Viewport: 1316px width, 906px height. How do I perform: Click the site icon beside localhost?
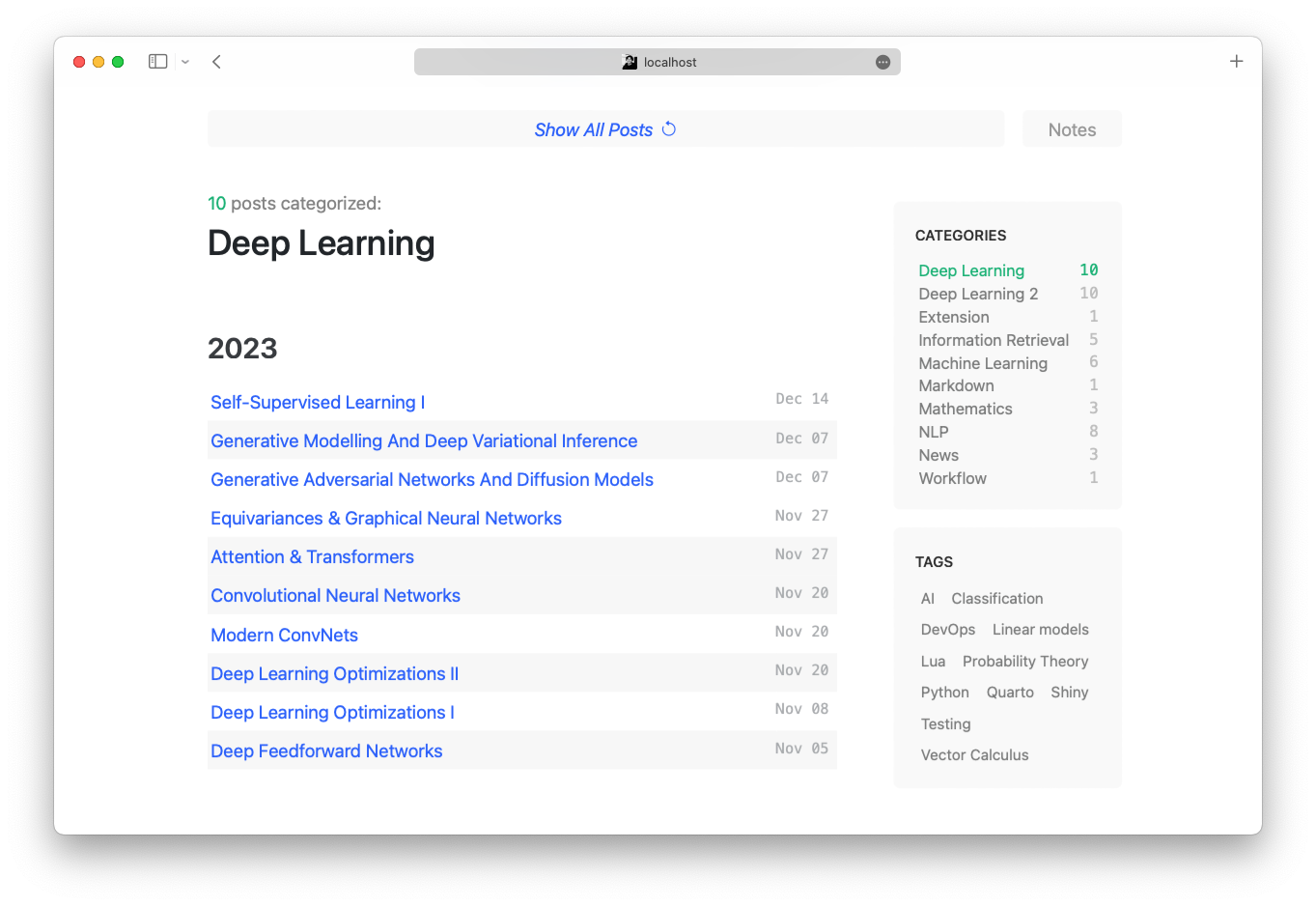(630, 62)
